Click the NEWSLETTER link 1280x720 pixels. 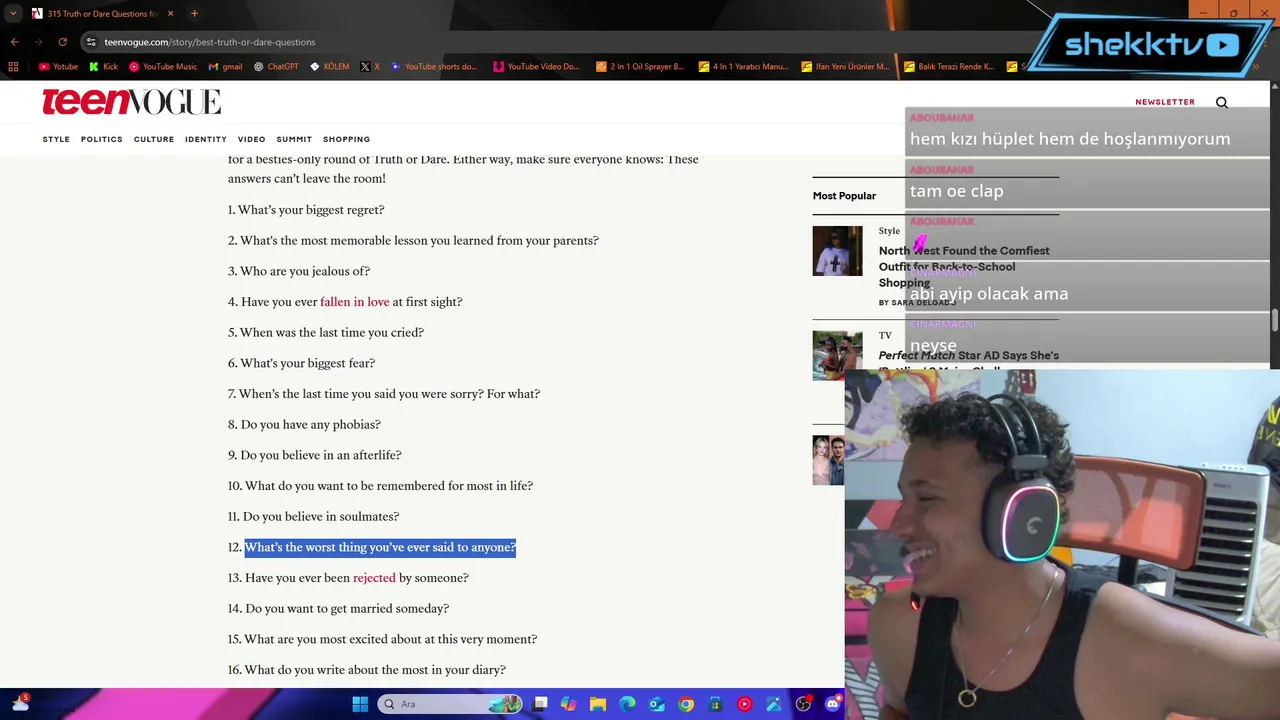tap(1165, 102)
